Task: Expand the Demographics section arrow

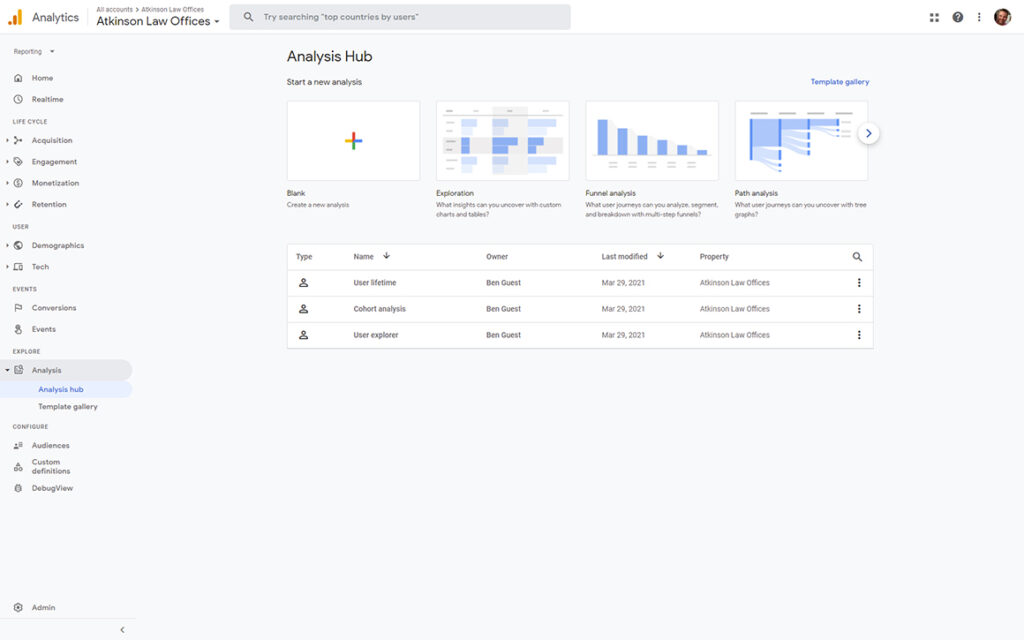Action: [x=7, y=246]
